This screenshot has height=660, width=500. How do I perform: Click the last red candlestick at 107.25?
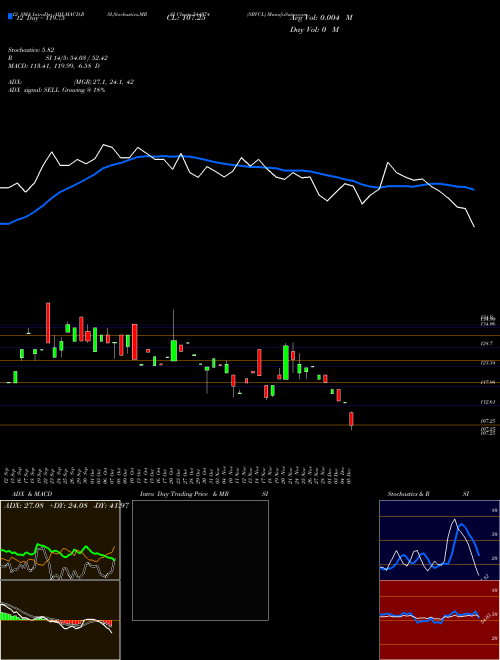coord(351,419)
